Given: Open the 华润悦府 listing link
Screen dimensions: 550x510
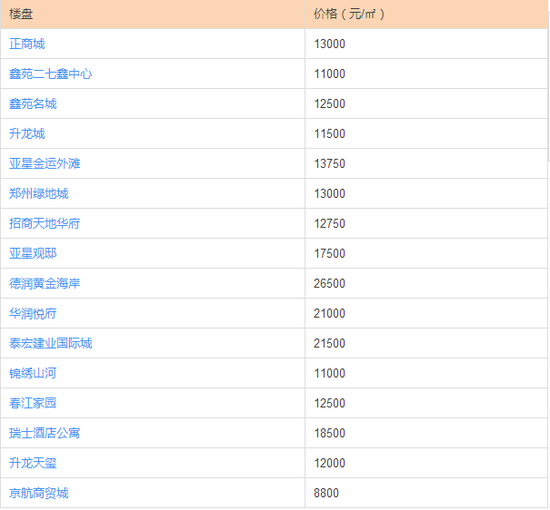Looking at the screenshot, I should [x=33, y=314].
